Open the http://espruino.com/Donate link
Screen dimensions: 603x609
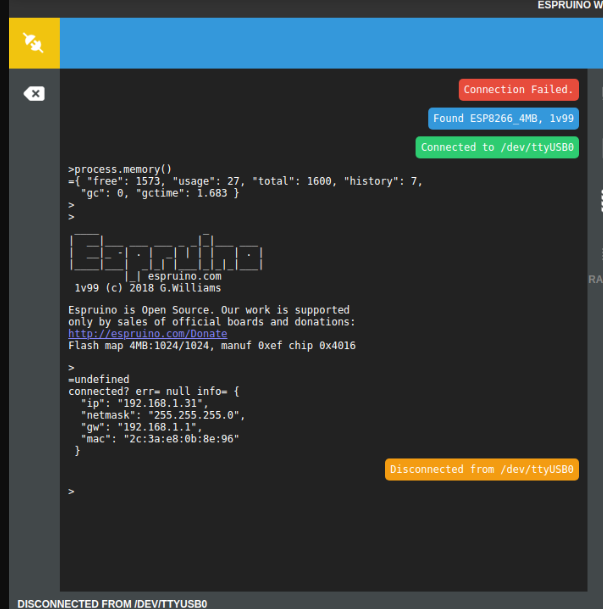[148, 334]
